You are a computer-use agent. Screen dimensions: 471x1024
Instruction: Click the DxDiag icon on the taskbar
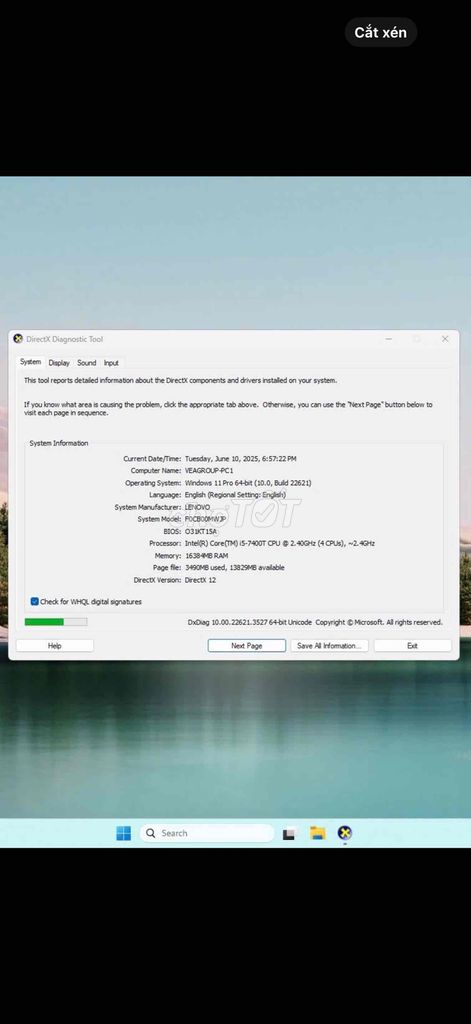click(345, 833)
